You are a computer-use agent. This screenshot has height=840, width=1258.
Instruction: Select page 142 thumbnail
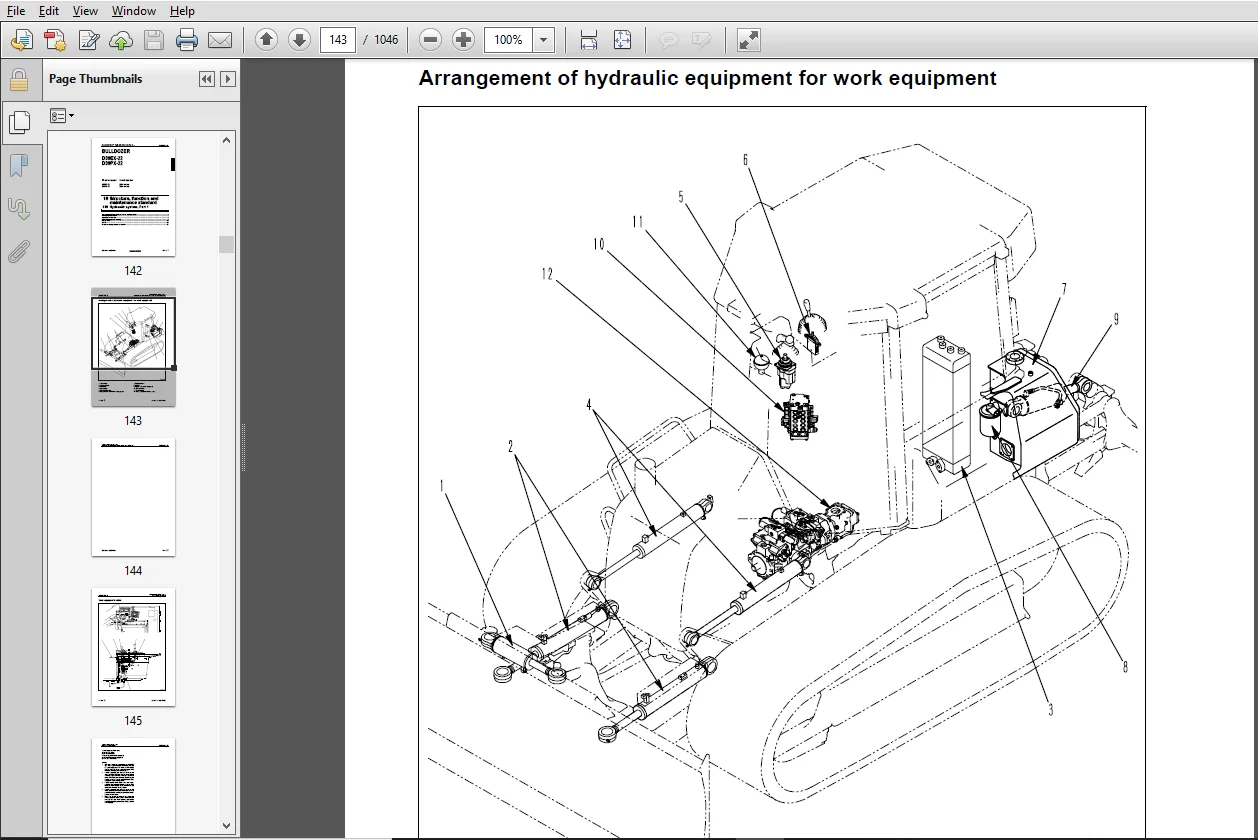tap(133, 197)
